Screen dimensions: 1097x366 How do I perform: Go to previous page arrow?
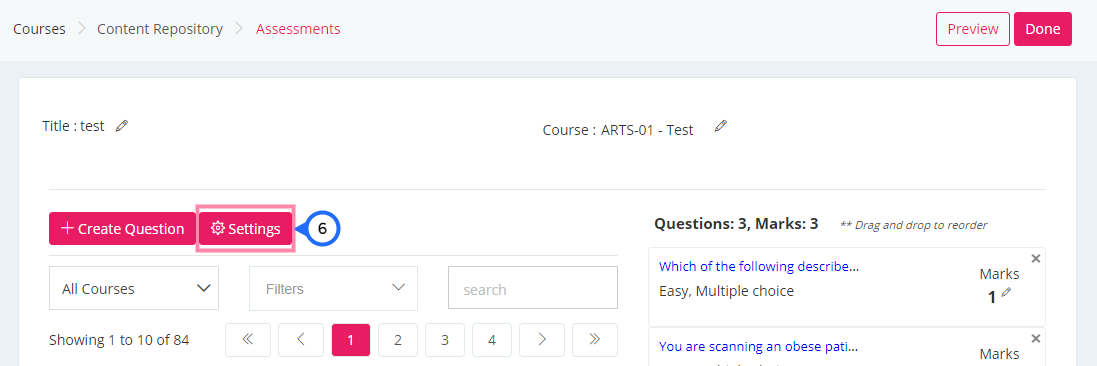point(301,340)
